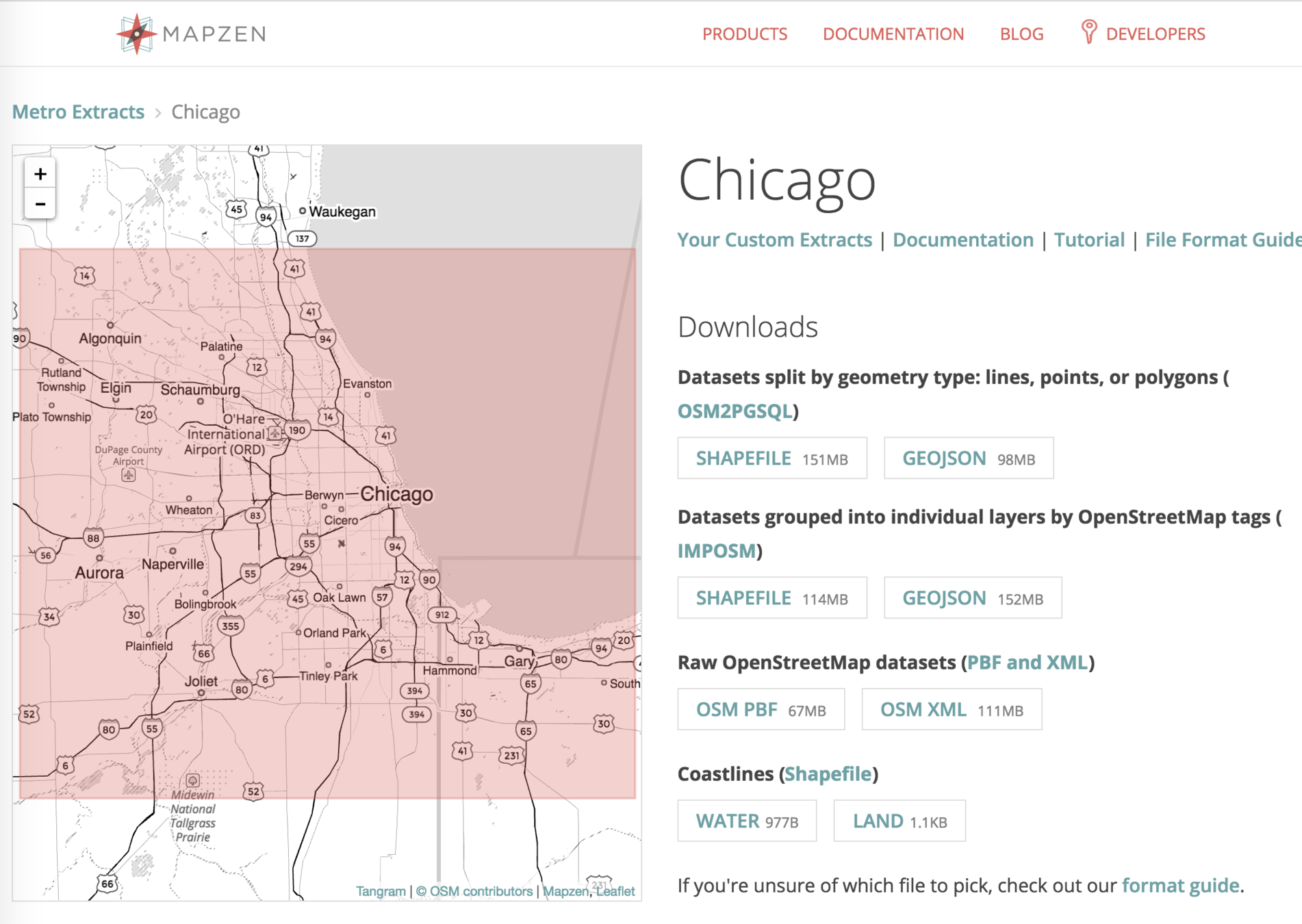Image resolution: width=1302 pixels, height=924 pixels.
Task: Click the Waukegan label on the map
Action: pos(342,211)
